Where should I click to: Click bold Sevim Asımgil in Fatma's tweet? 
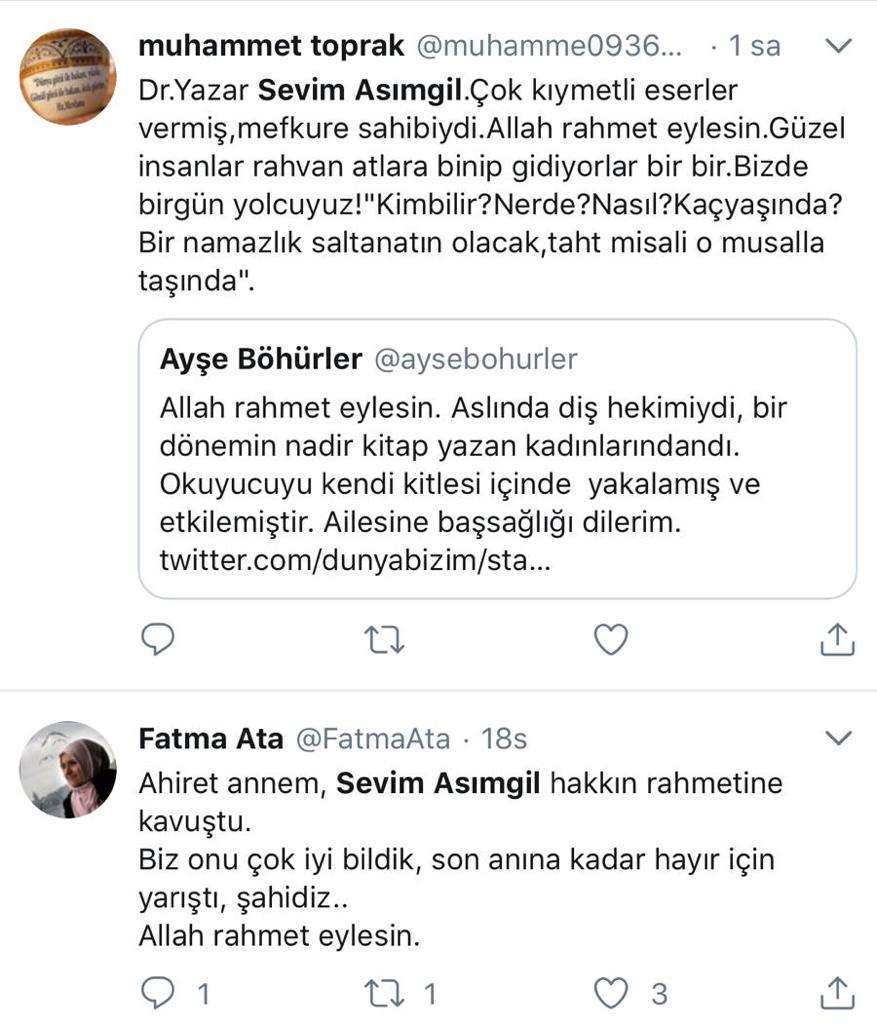pyautogui.click(x=437, y=783)
